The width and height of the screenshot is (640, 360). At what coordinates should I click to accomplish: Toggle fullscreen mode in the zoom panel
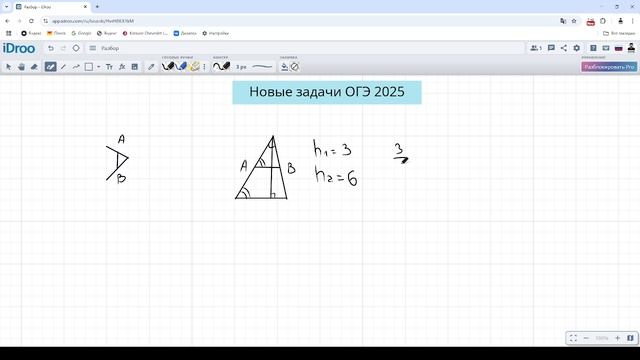[x=573, y=338]
